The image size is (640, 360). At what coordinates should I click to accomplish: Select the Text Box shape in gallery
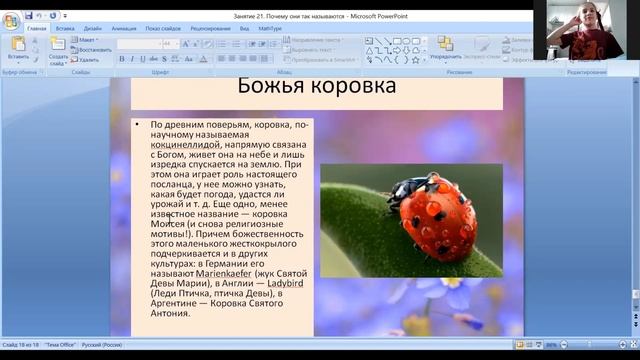pyautogui.click(x=369, y=41)
